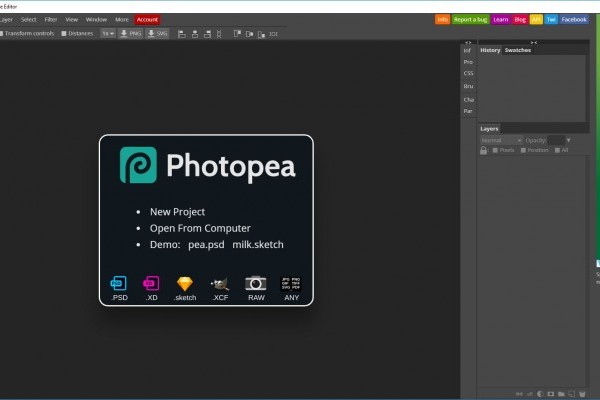
Task: Open the milk.sketch demo file
Action: point(258,245)
